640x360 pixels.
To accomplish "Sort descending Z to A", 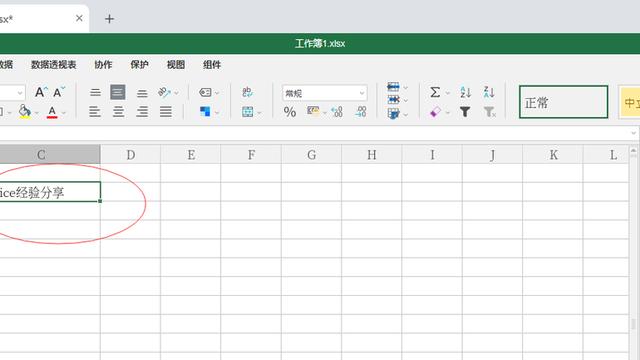I will click(489, 92).
